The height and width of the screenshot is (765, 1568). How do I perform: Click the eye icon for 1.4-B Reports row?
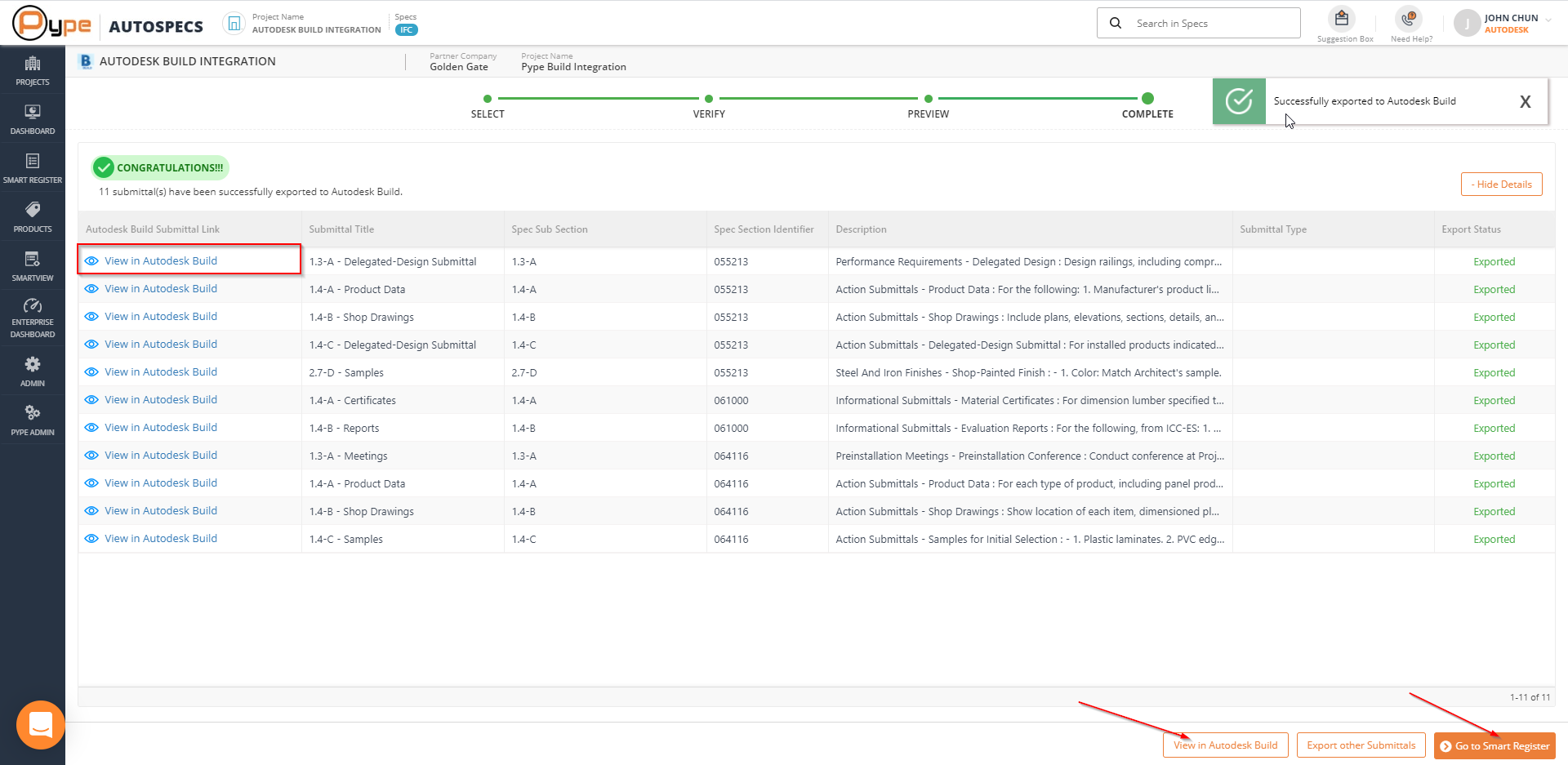(x=91, y=428)
